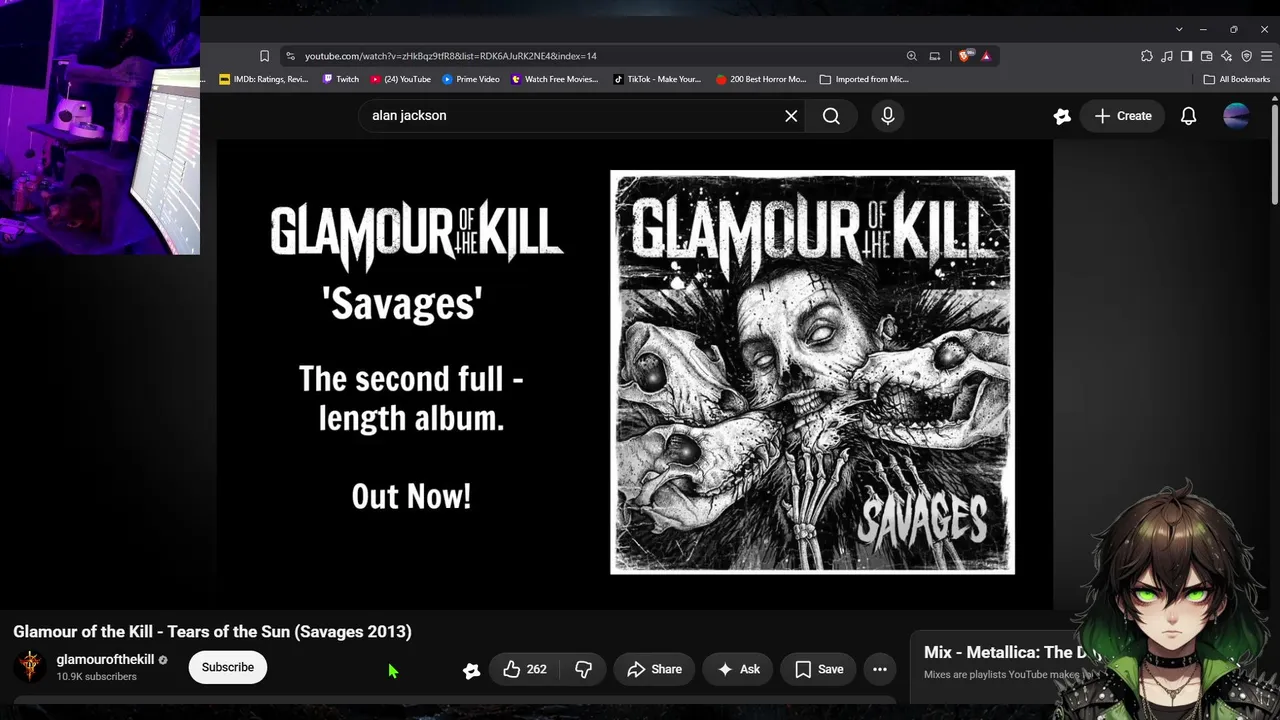Open the Brave VPN shield icon
1280x720 pixels.
coord(1247,56)
